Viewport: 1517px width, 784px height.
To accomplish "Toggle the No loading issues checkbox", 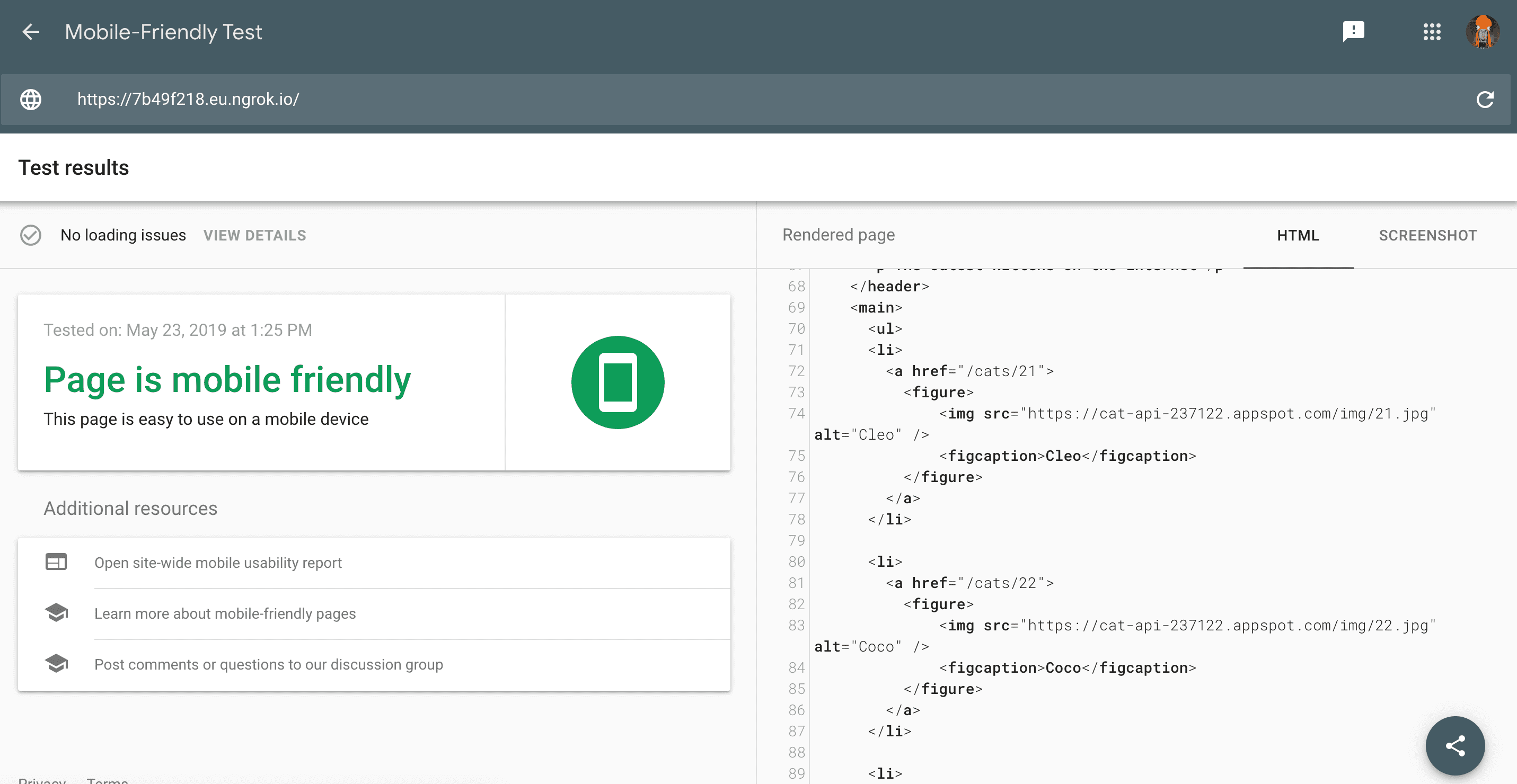I will (31, 234).
